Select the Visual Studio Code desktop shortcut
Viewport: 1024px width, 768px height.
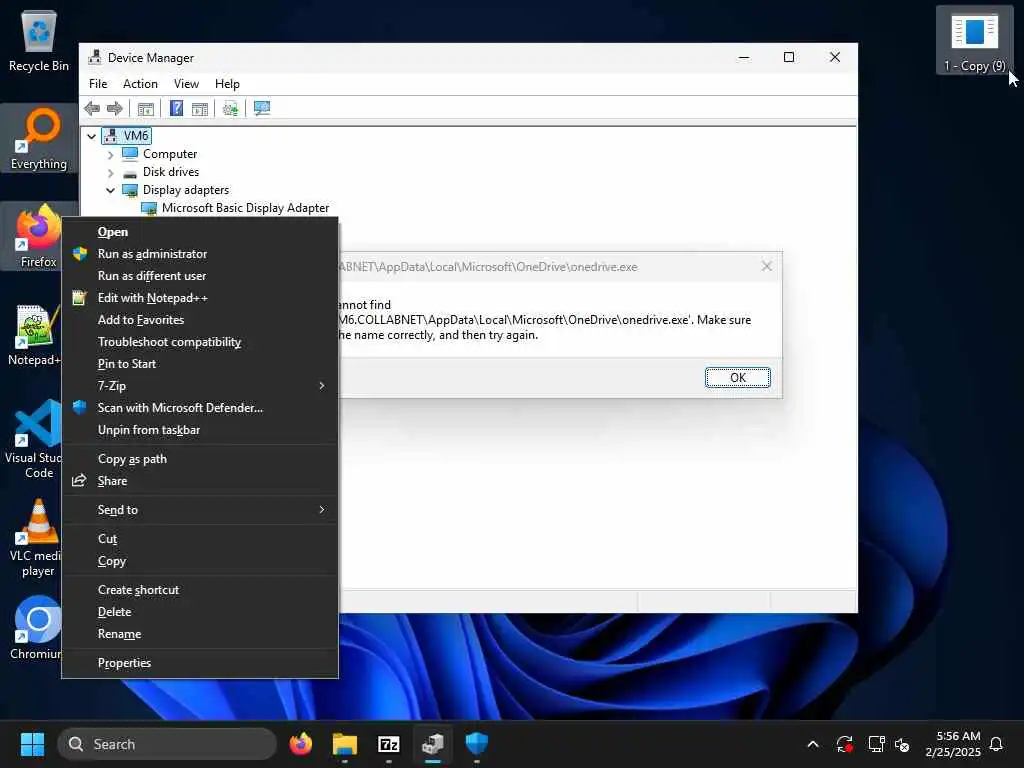[31, 439]
